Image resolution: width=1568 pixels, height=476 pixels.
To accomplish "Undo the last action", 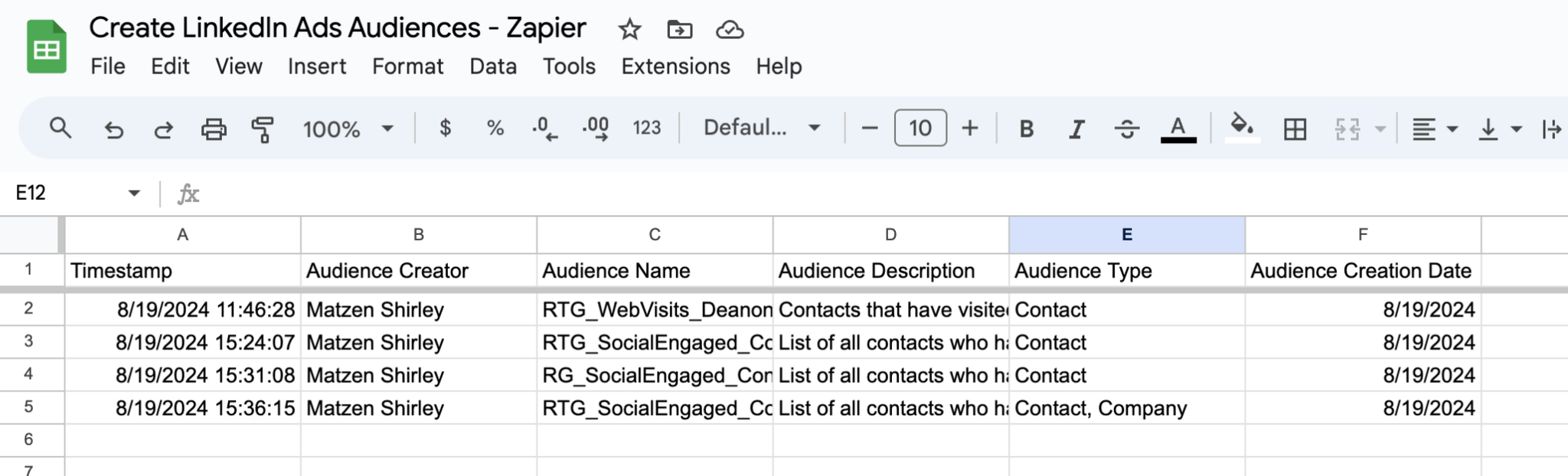I will point(113,129).
